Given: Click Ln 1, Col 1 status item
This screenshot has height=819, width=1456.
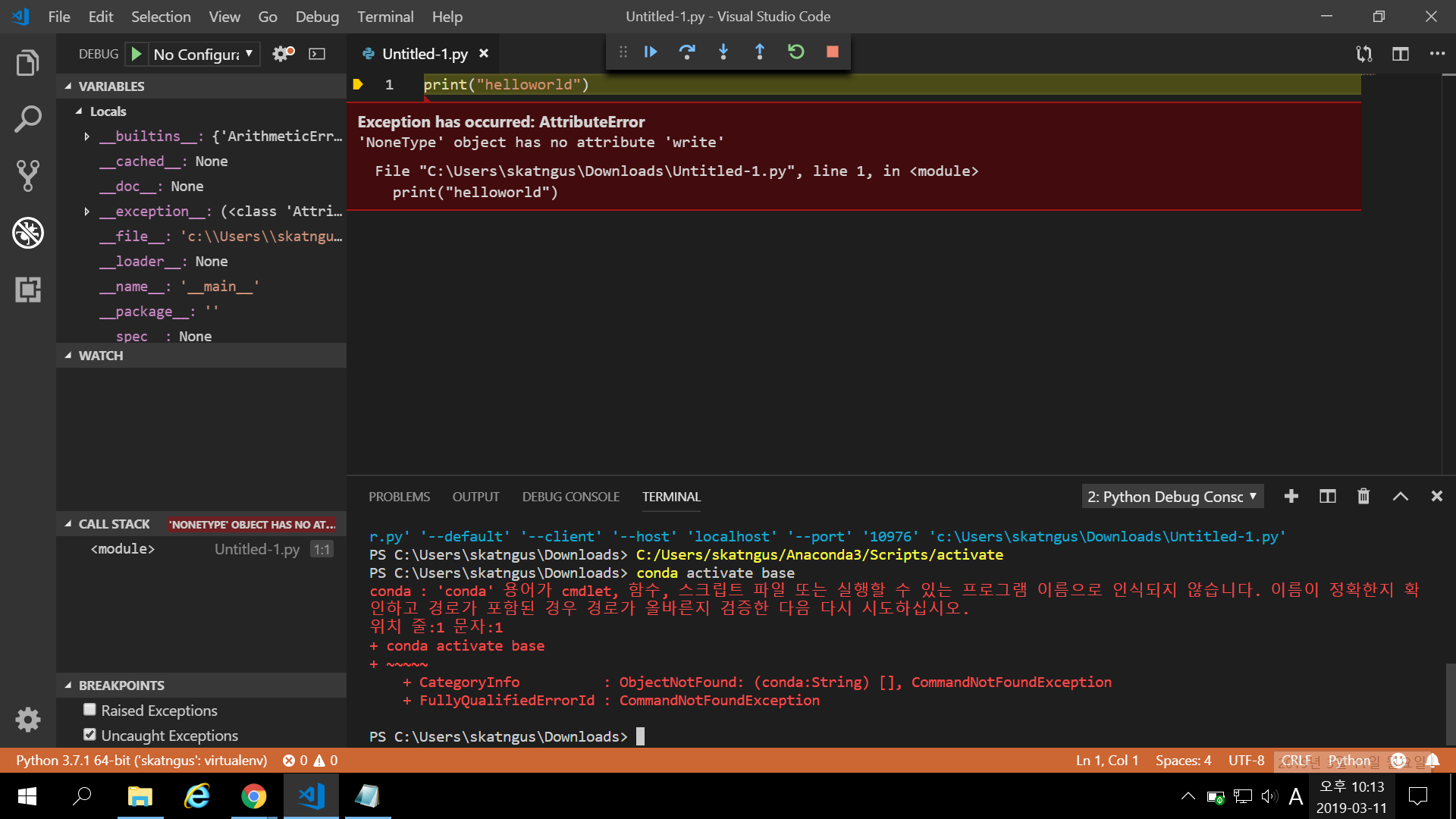Looking at the screenshot, I should click(x=1107, y=760).
